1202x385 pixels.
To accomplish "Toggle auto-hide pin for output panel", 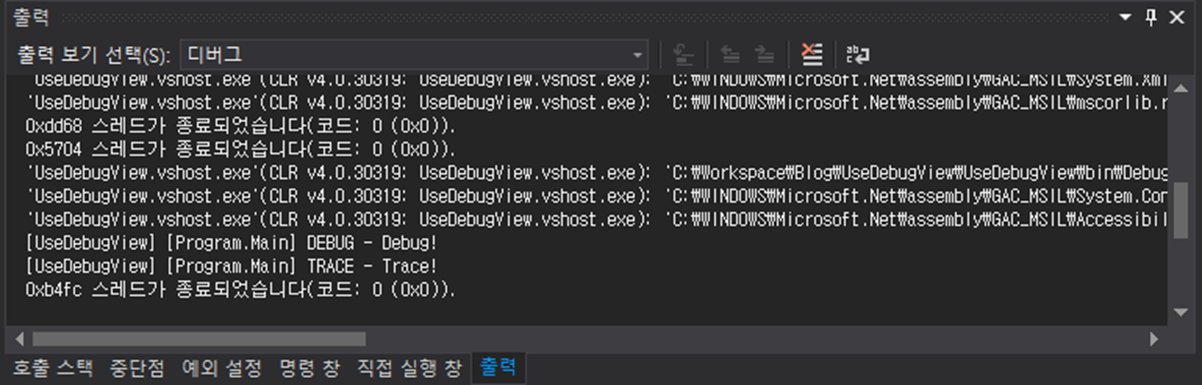I will click(1151, 17).
